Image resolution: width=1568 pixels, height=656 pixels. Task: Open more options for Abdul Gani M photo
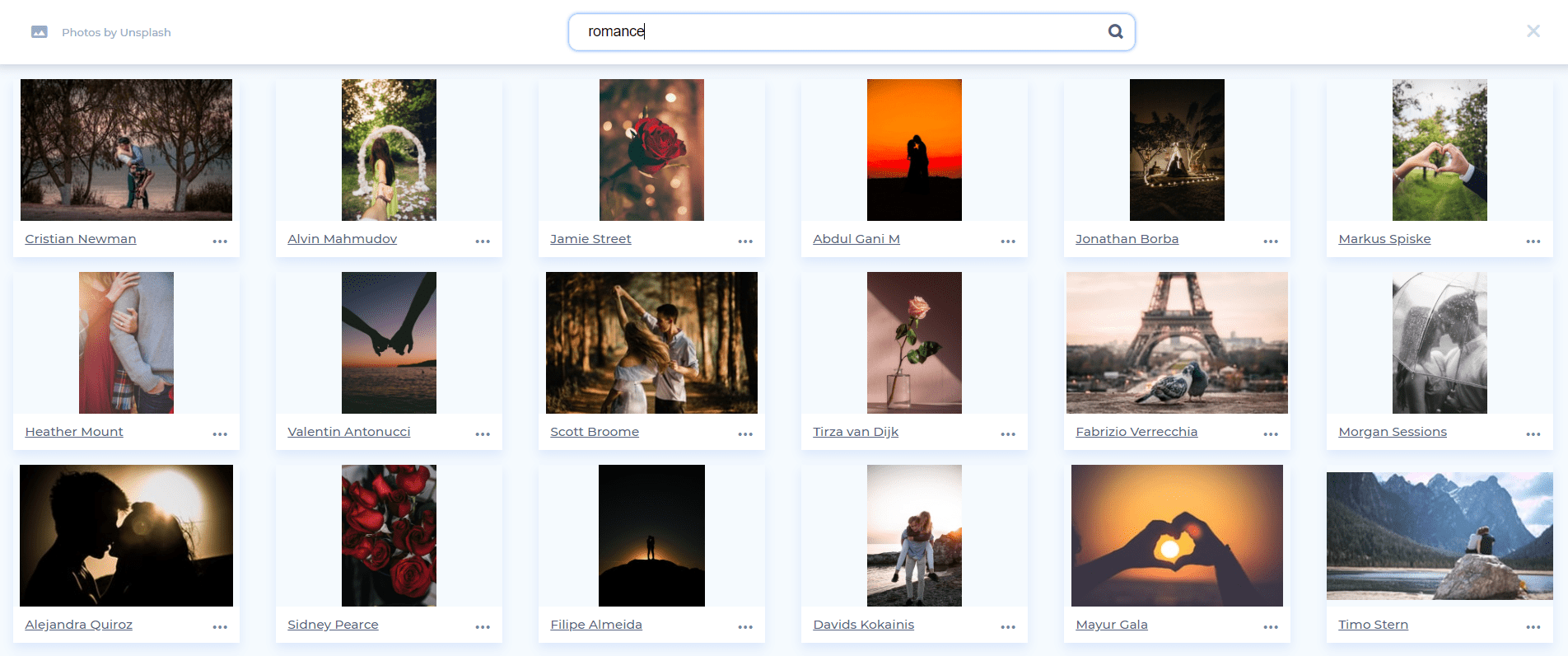coord(1008,241)
